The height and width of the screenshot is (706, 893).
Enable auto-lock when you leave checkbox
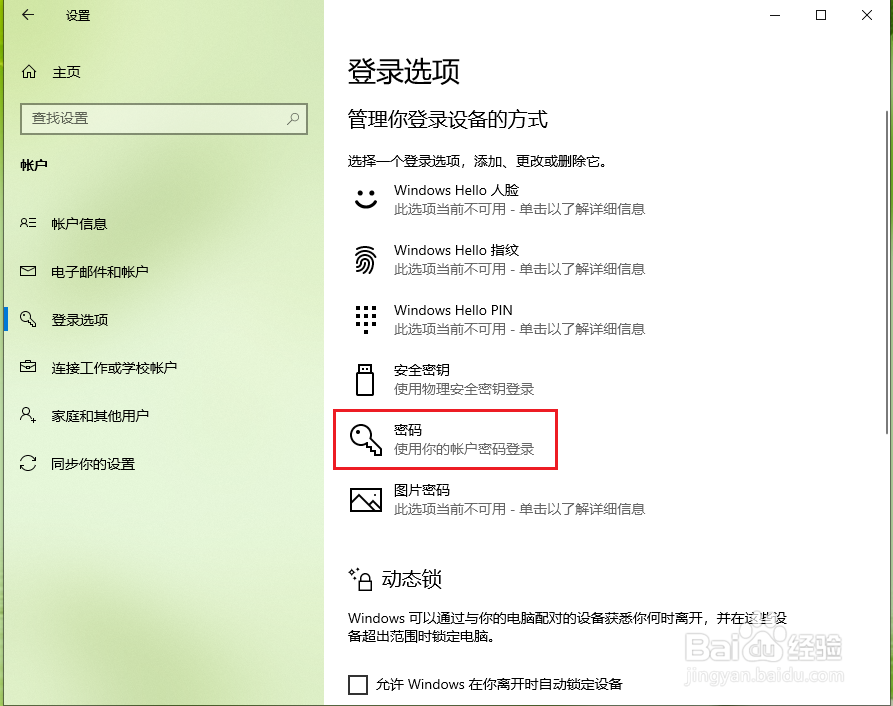click(357, 684)
